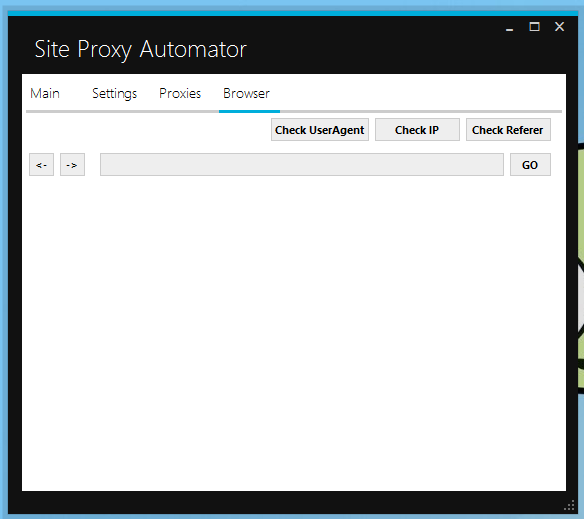
Task: Maximize the Site Proxy Automator window
Action: pos(534,27)
